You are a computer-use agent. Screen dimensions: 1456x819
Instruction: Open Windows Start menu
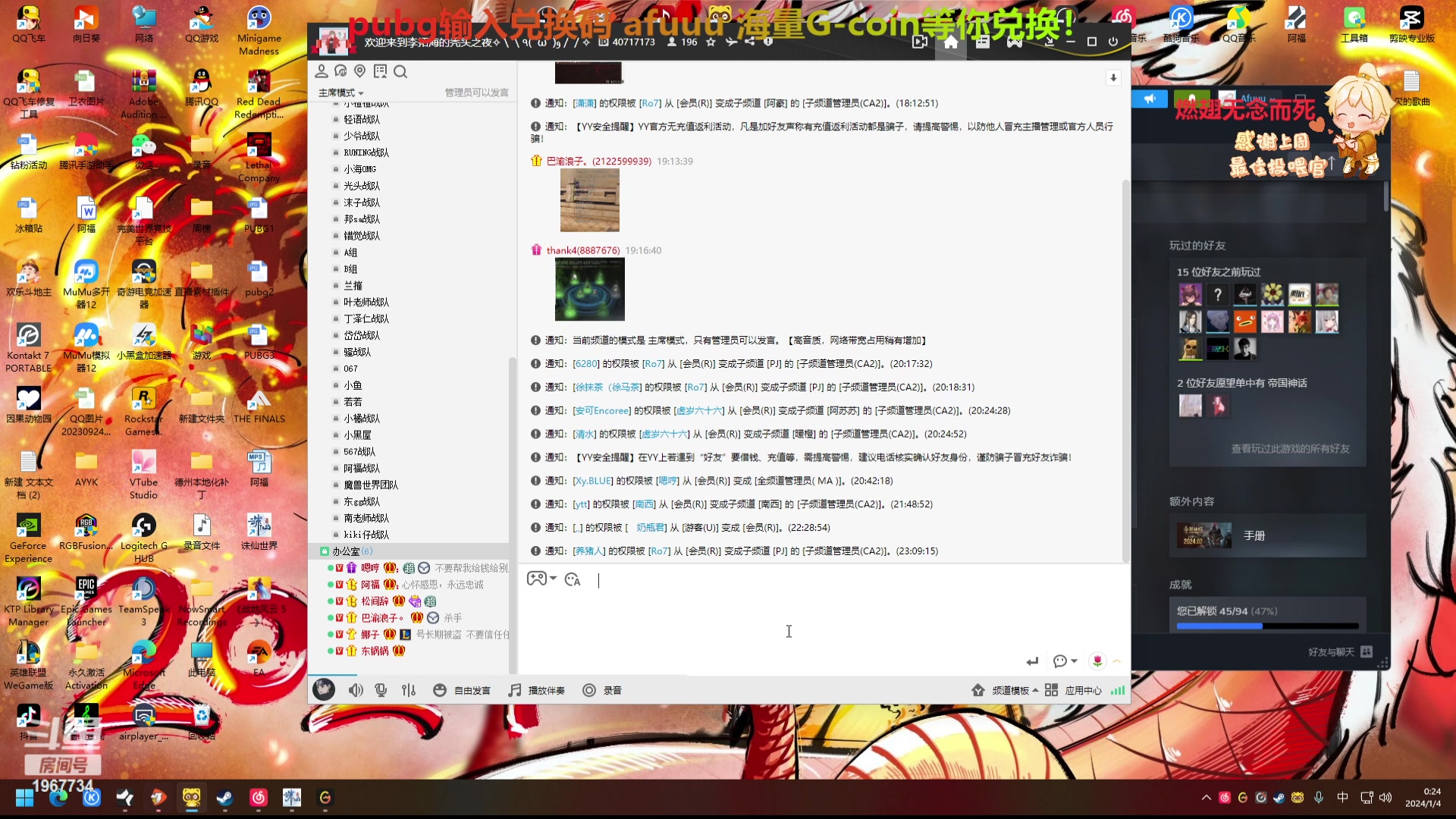pos(24,798)
